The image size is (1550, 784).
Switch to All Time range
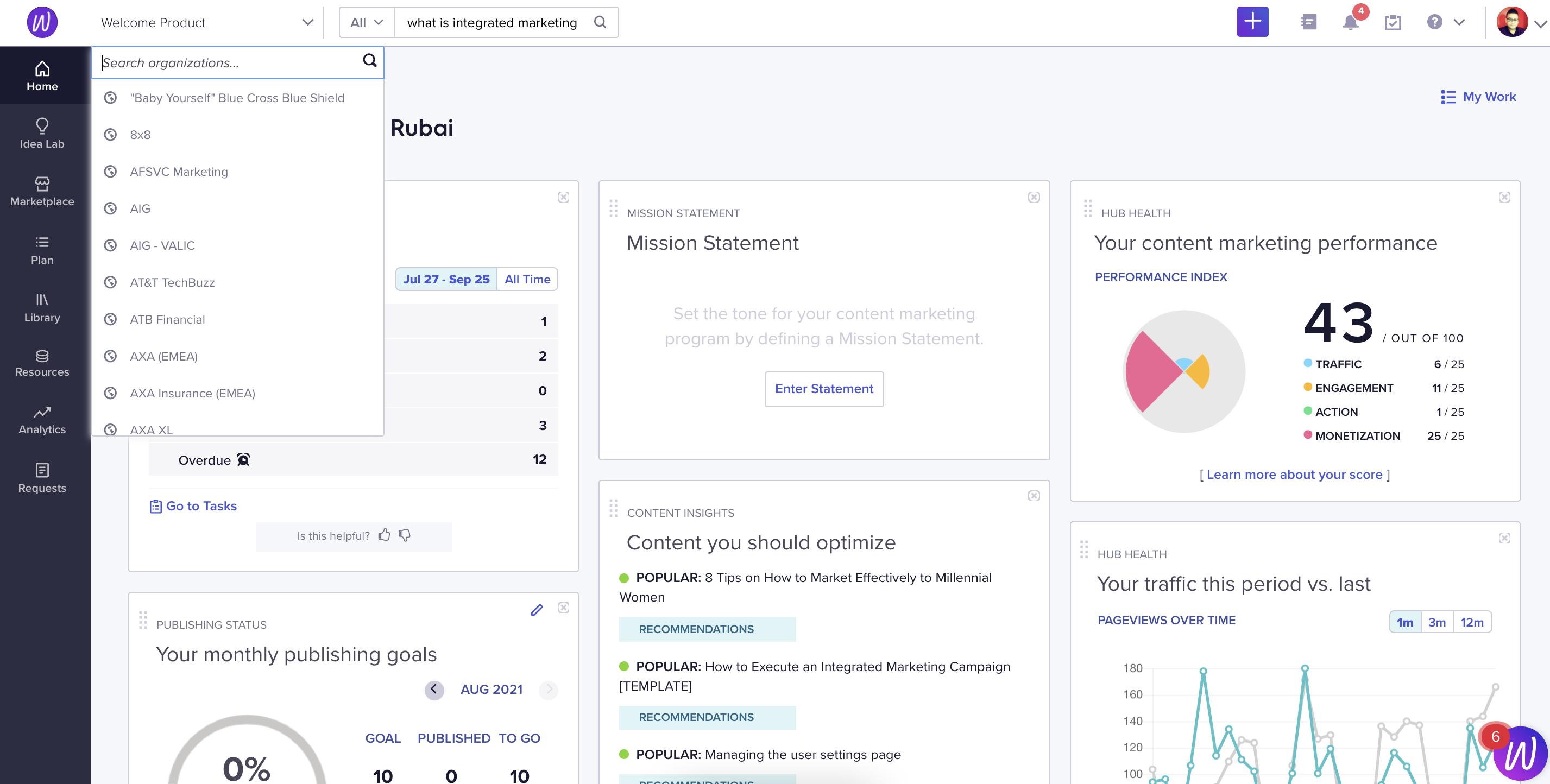point(527,279)
